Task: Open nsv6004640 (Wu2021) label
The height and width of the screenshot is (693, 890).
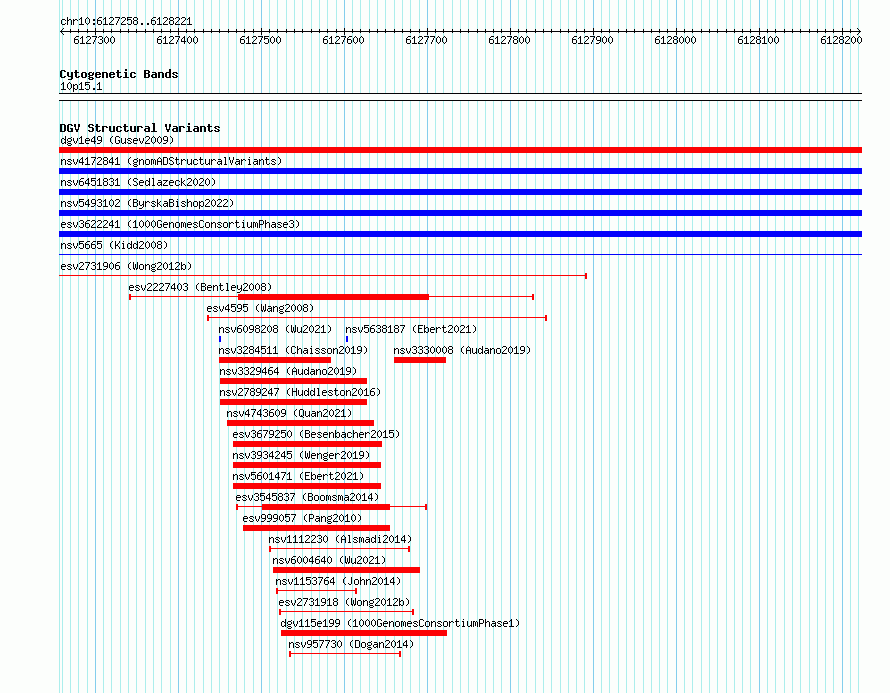Action: (x=329, y=560)
